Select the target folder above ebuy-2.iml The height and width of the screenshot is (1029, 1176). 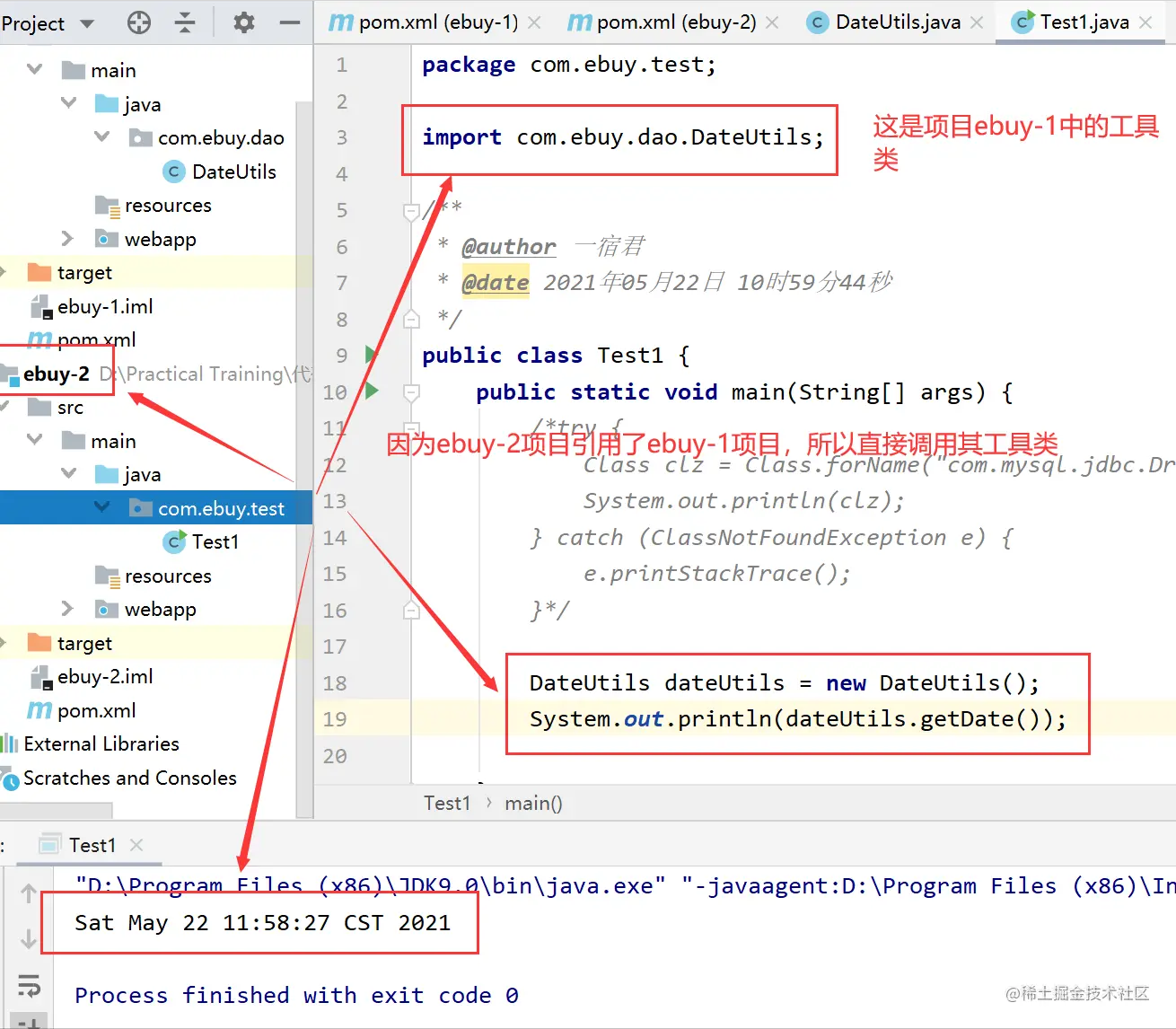tap(70, 643)
